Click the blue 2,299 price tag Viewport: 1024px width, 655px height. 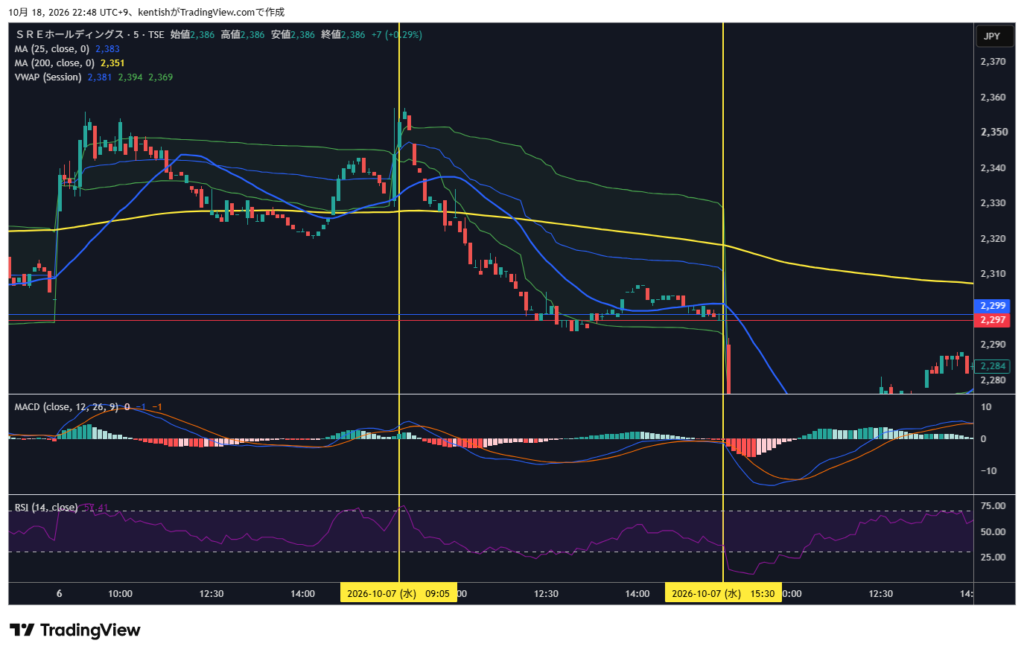[x=993, y=306]
